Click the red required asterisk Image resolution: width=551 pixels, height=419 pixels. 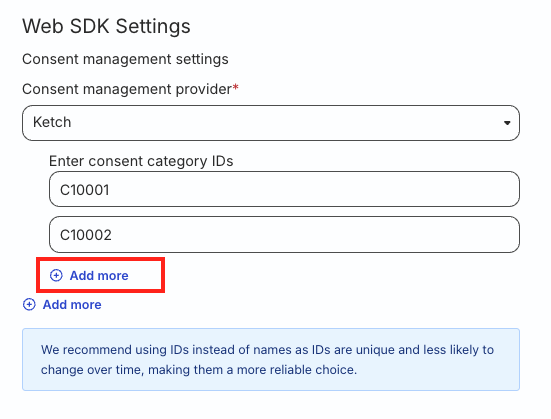235,87
